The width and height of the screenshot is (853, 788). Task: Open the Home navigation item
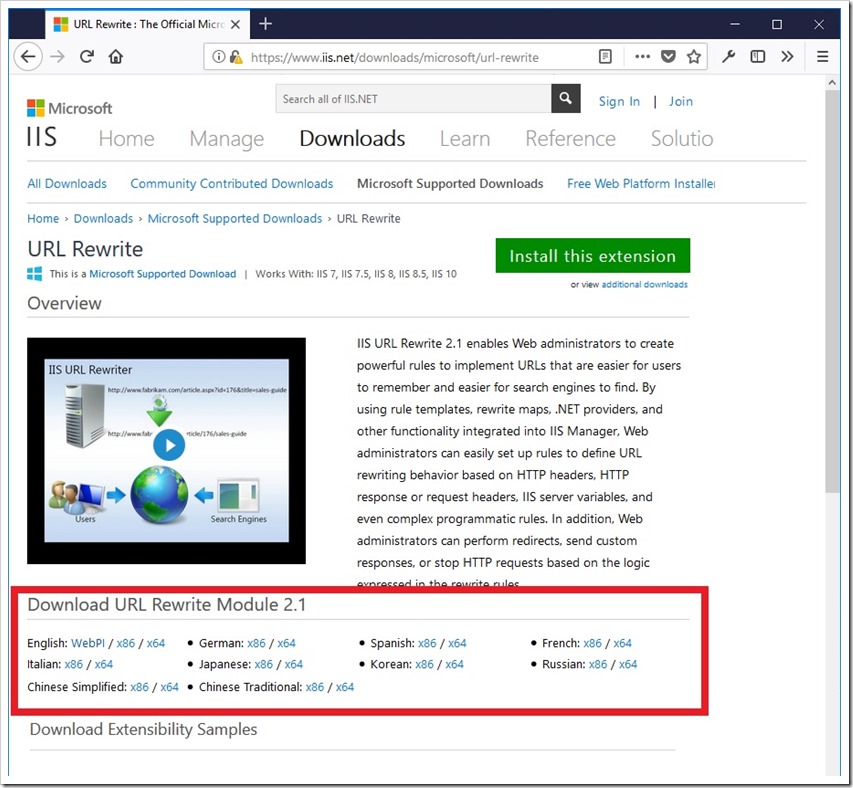tap(127, 139)
